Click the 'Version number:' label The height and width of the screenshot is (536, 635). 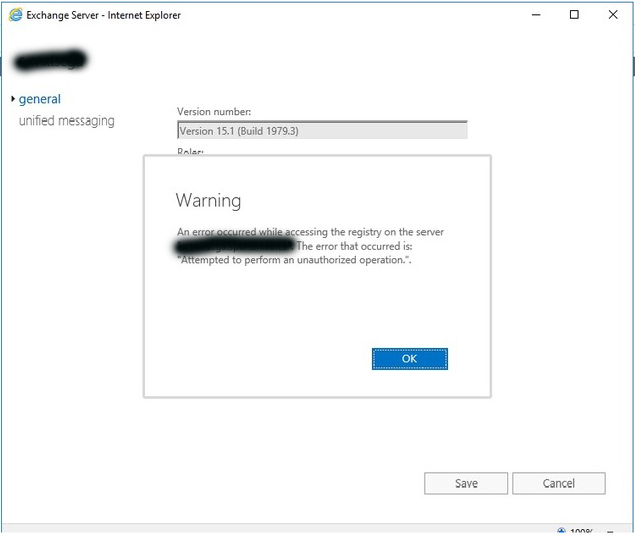click(x=214, y=112)
